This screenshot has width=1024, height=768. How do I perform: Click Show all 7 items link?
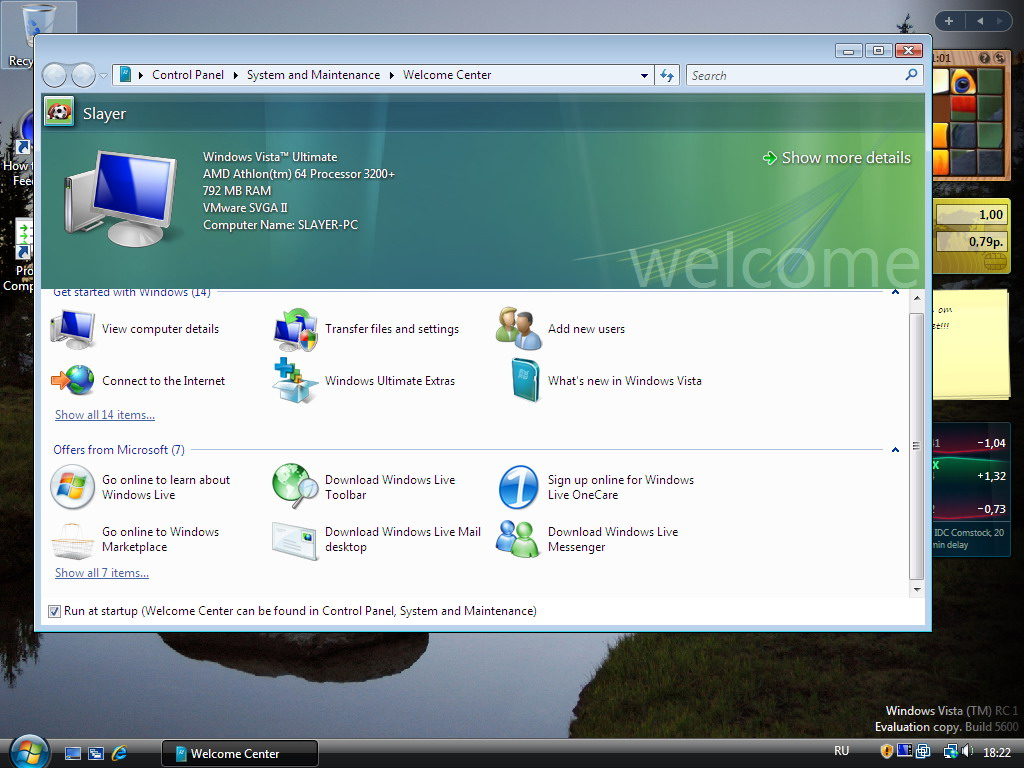pos(102,573)
